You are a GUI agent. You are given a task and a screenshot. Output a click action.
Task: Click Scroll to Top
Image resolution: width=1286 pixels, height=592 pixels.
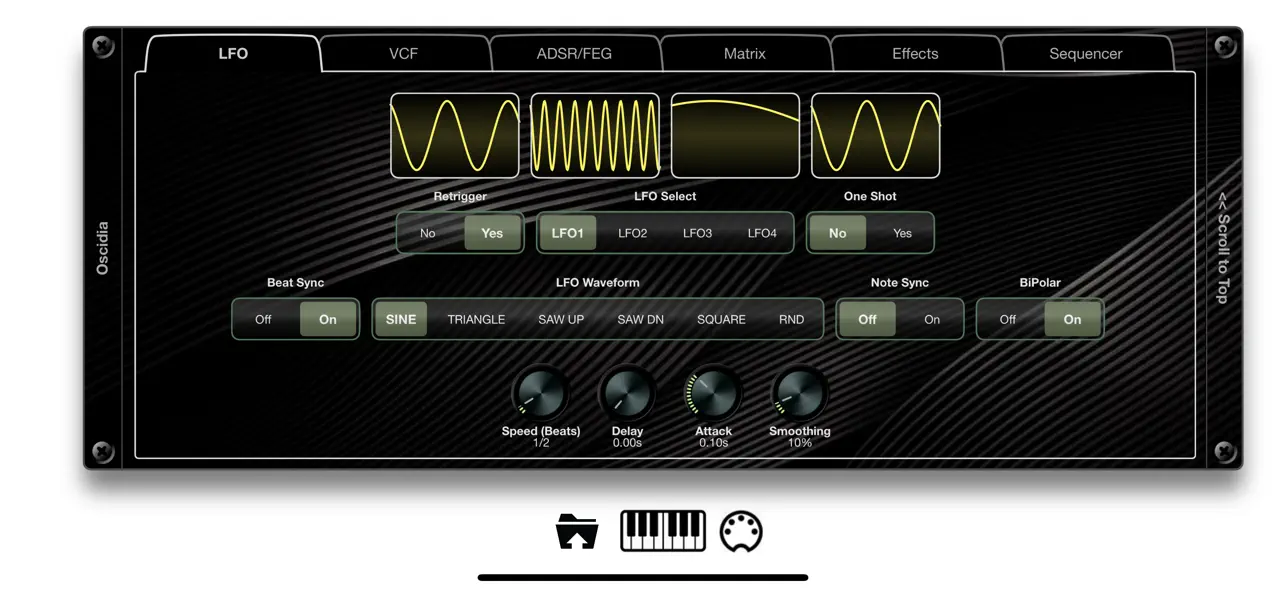pos(1223,248)
